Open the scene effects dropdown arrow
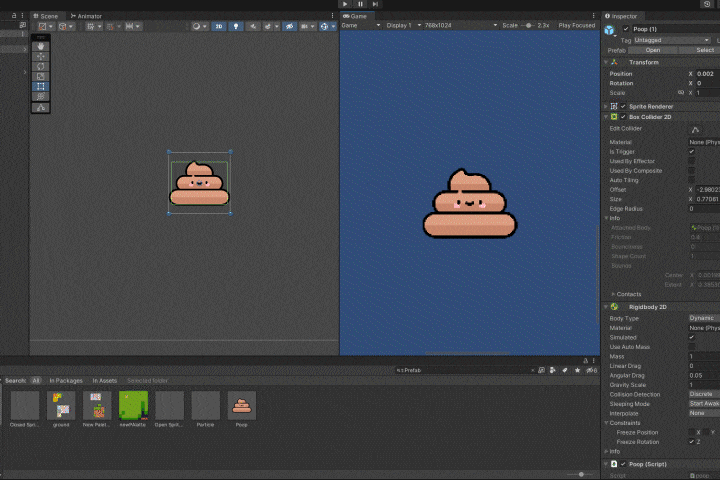 tap(276, 27)
